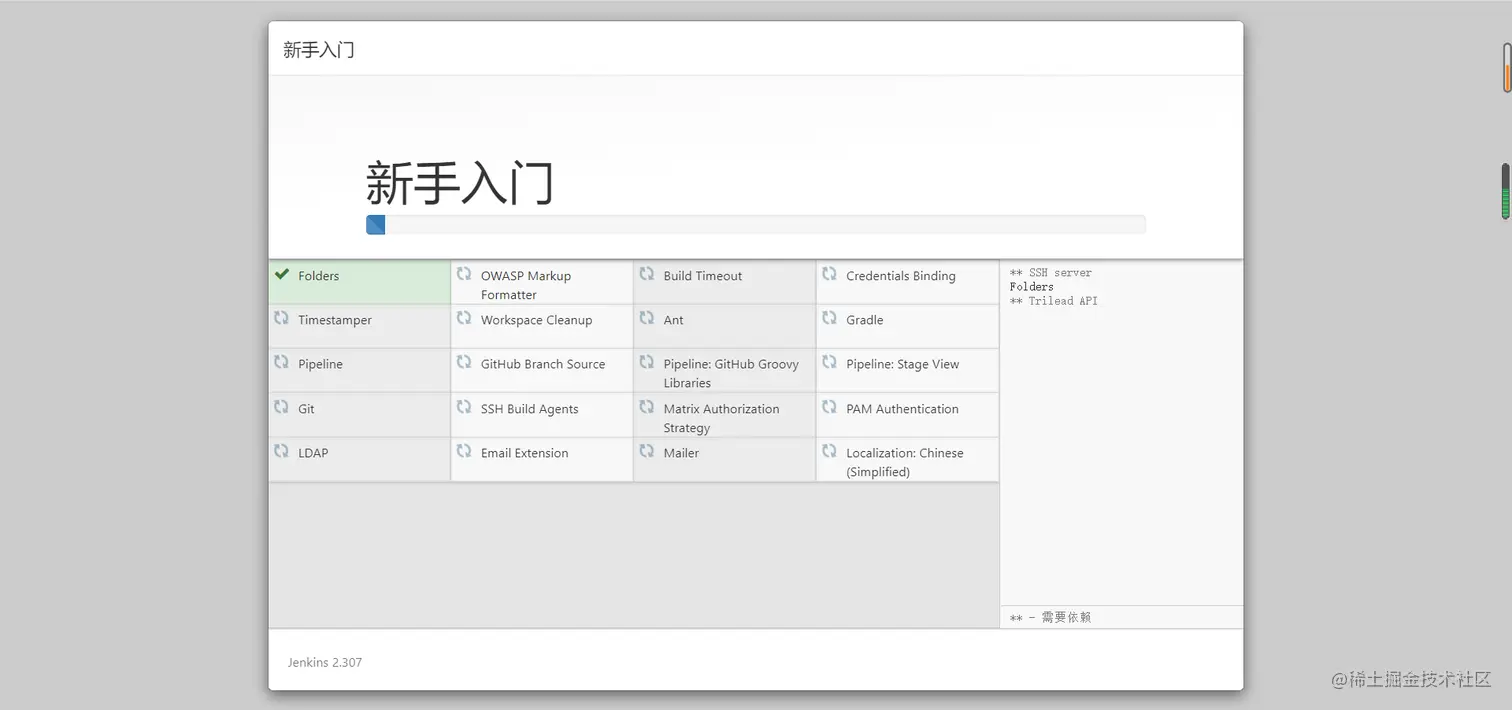Click the pending spinner icon beside Mailer
1512x710 pixels.
(647, 451)
